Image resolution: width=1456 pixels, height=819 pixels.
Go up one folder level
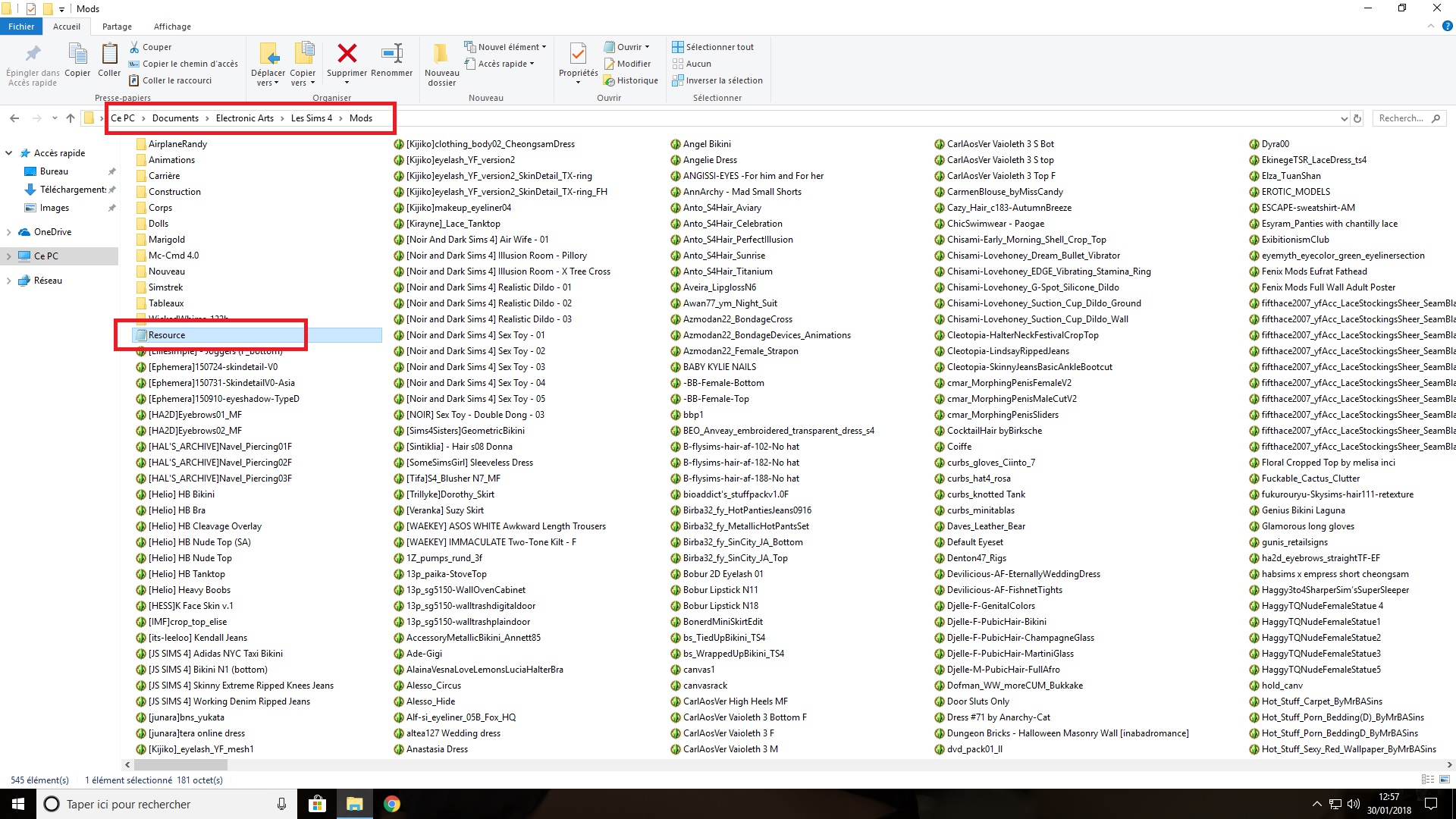[x=71, y=118]
